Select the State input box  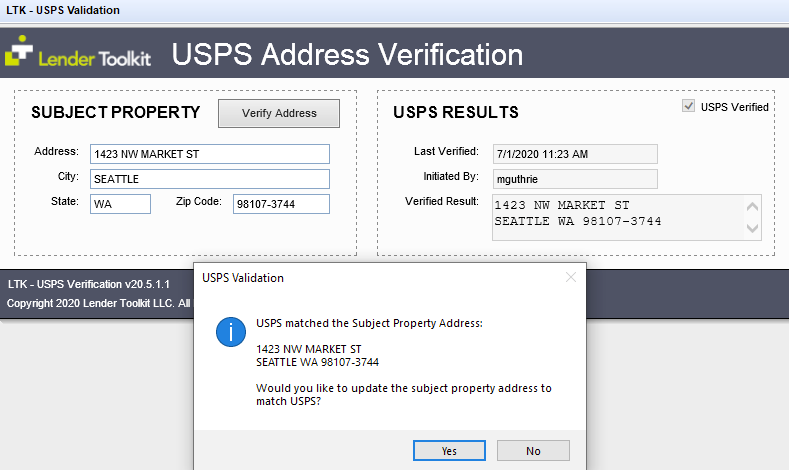(x=120, y=204)
